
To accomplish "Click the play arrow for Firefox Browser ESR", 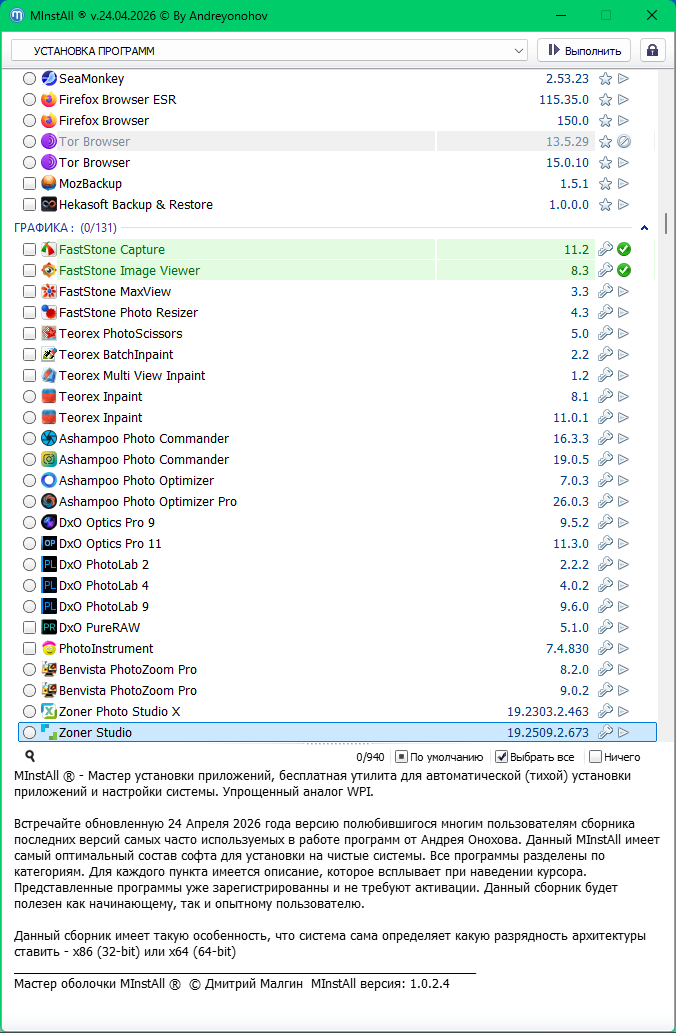I will [624, 100].
